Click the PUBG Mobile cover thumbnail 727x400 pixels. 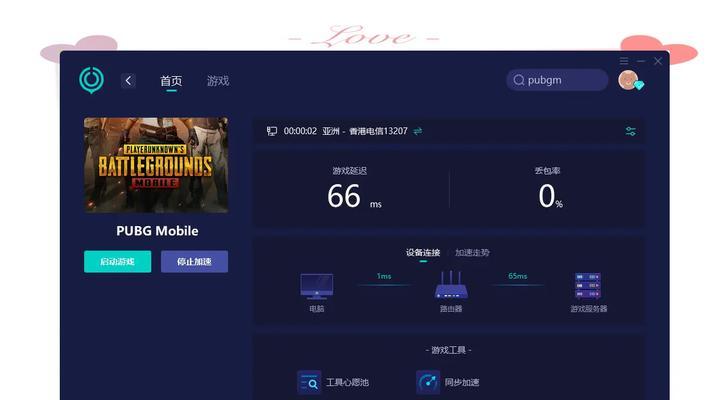156,165
